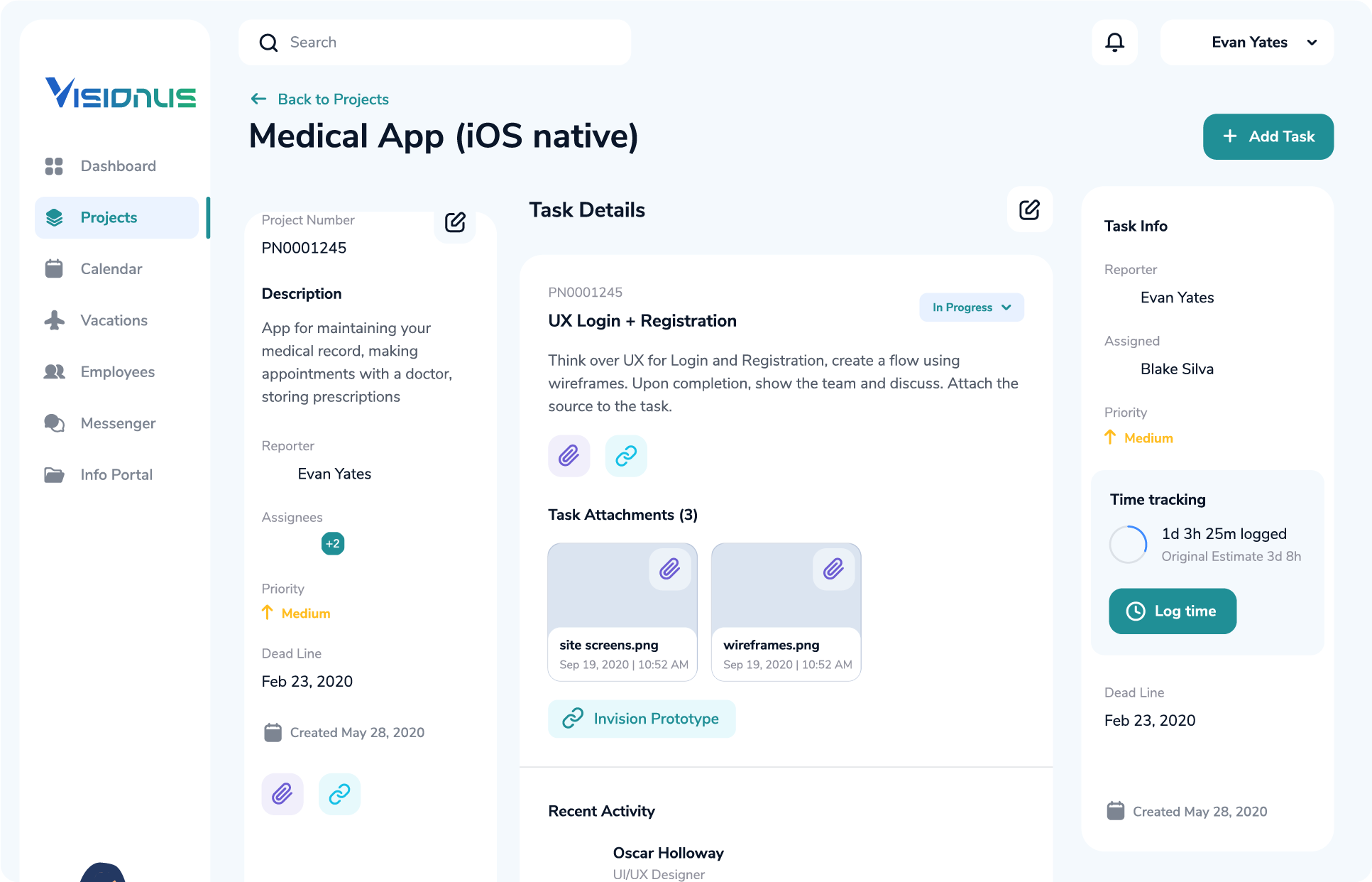Select the Messenger icon in sidebar
1372x882 pixels.
coord(54,423)
